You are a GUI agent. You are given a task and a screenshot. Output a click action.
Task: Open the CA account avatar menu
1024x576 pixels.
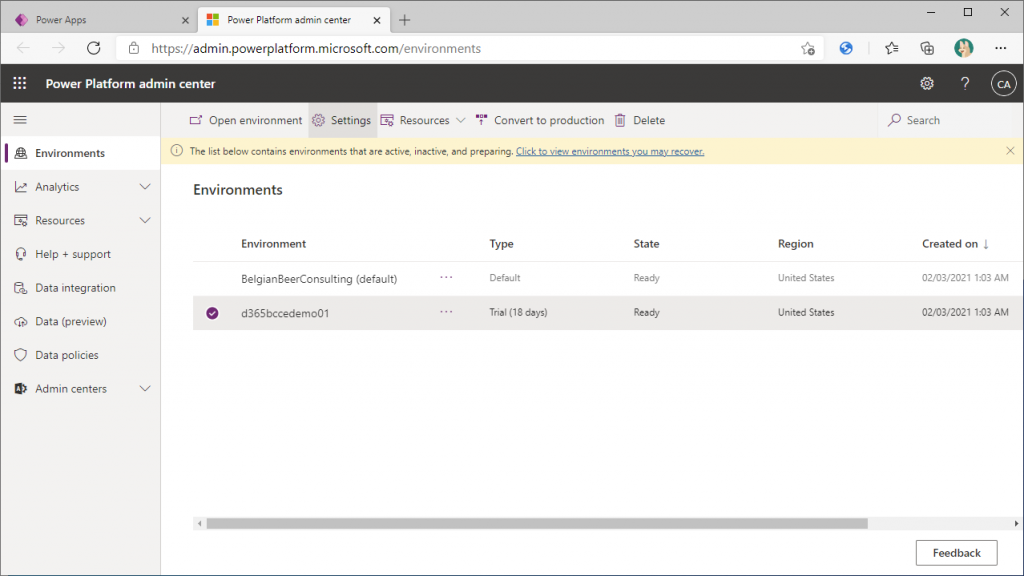click(1003, 84)
